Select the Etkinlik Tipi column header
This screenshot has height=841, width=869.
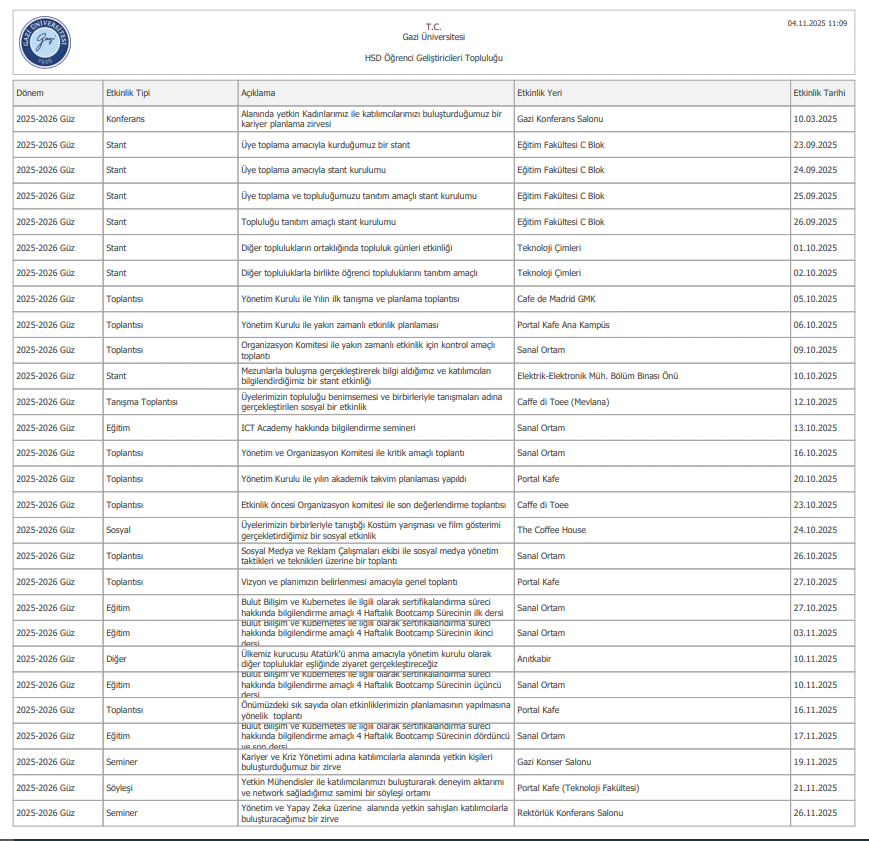[128, 93]
